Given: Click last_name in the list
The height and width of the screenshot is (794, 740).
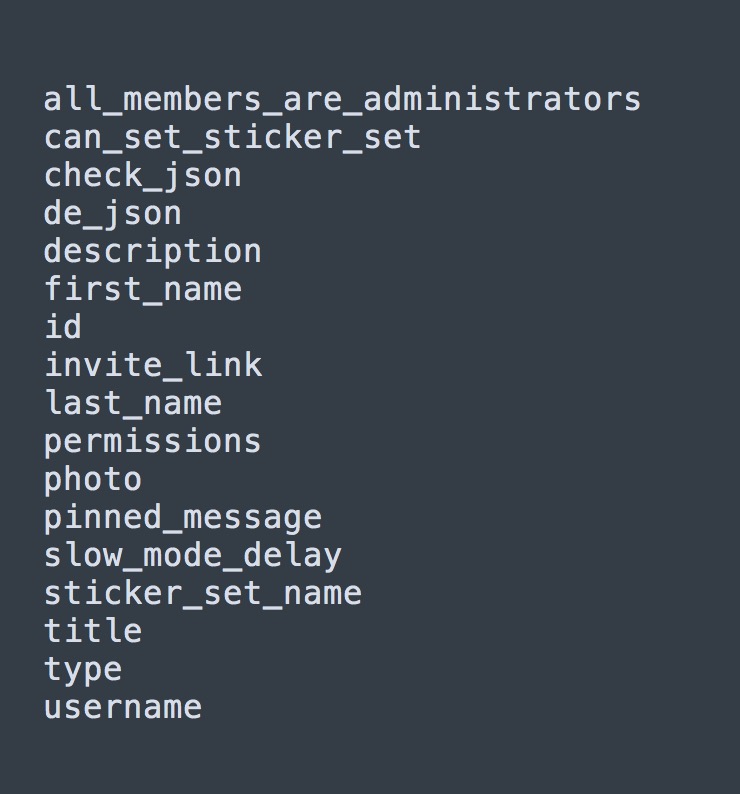Looking at the screenshot, I should (132, 403).
